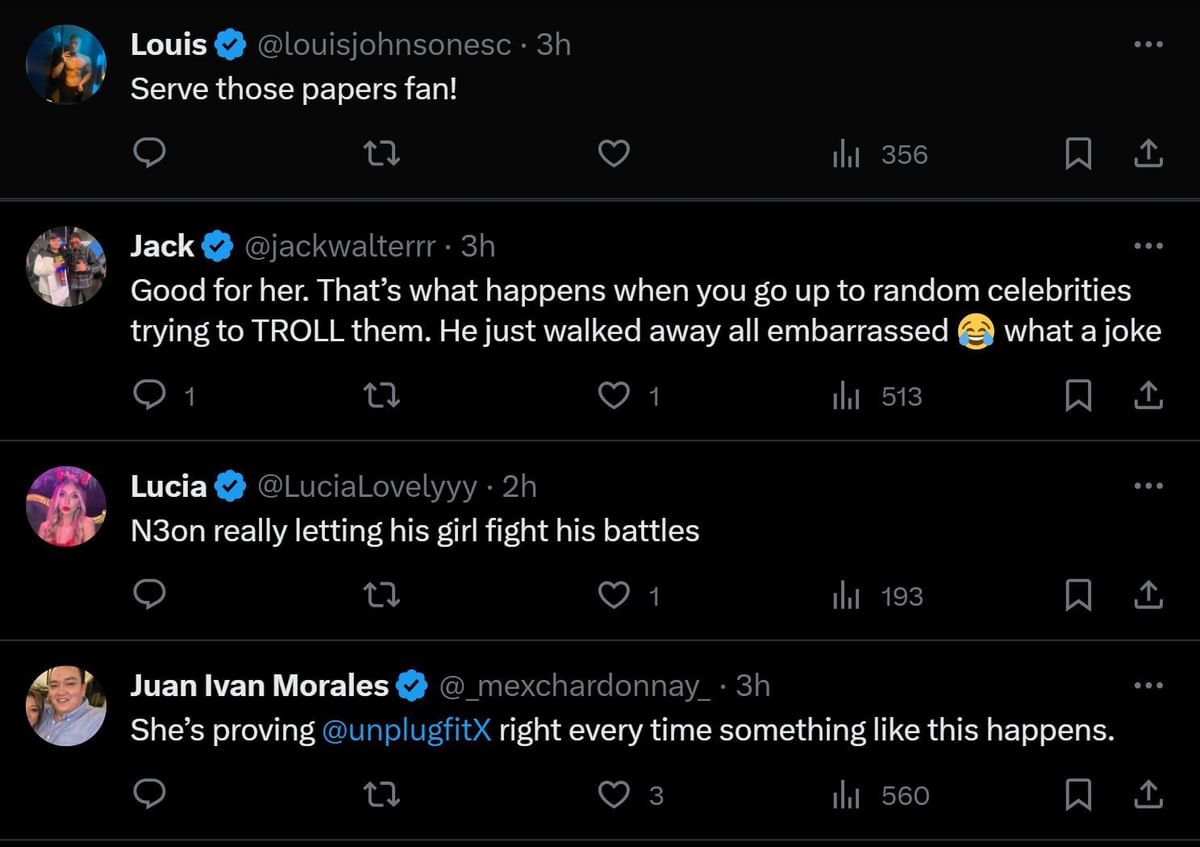Visit the @LuciaLovelyyy profile handle
Image resolution: width=1200 pixels, height=847 pixels.
[x=367, y=486]
